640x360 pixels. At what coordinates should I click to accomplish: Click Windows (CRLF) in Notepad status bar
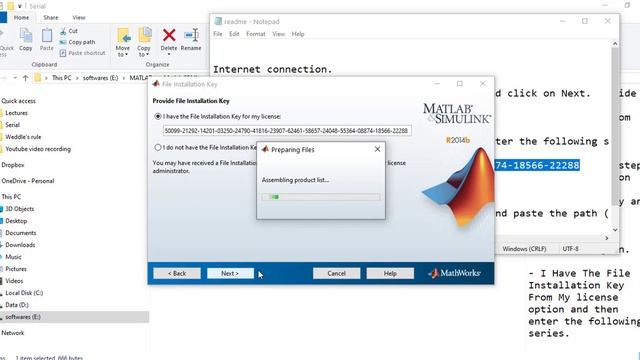pos(524,249)
